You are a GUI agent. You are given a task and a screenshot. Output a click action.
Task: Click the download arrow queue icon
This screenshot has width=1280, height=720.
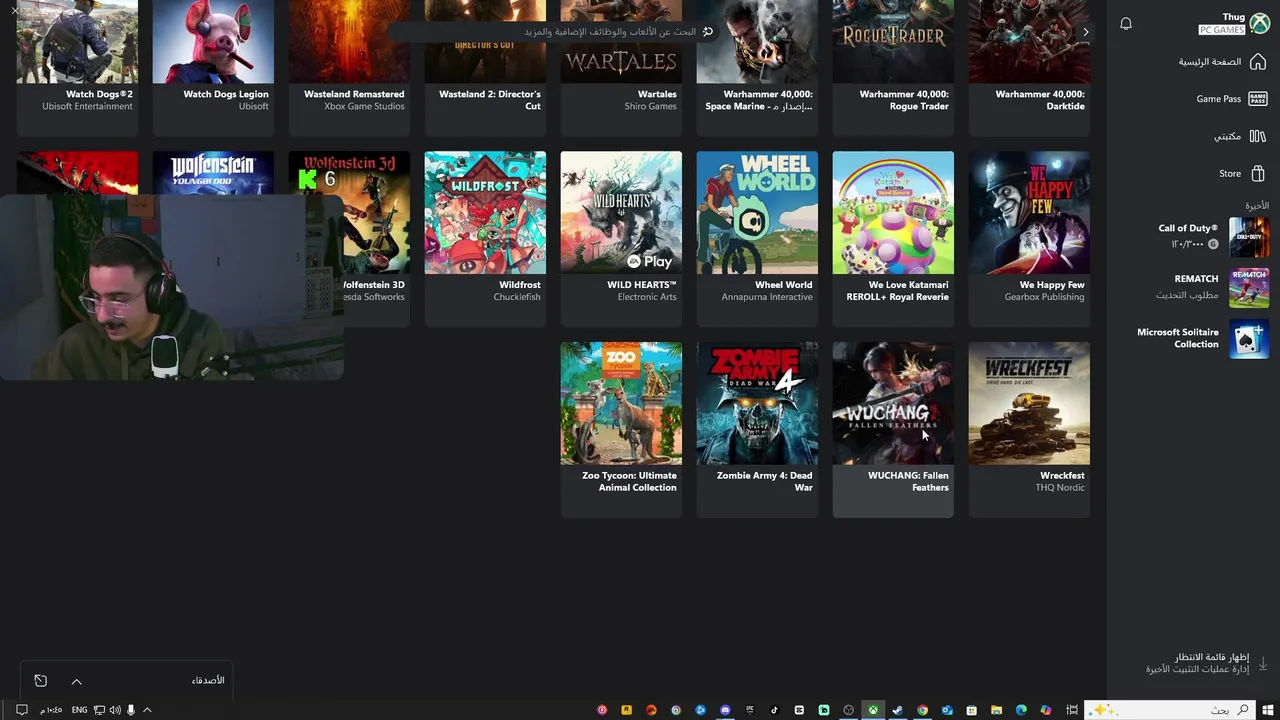tap(1263, 663)
